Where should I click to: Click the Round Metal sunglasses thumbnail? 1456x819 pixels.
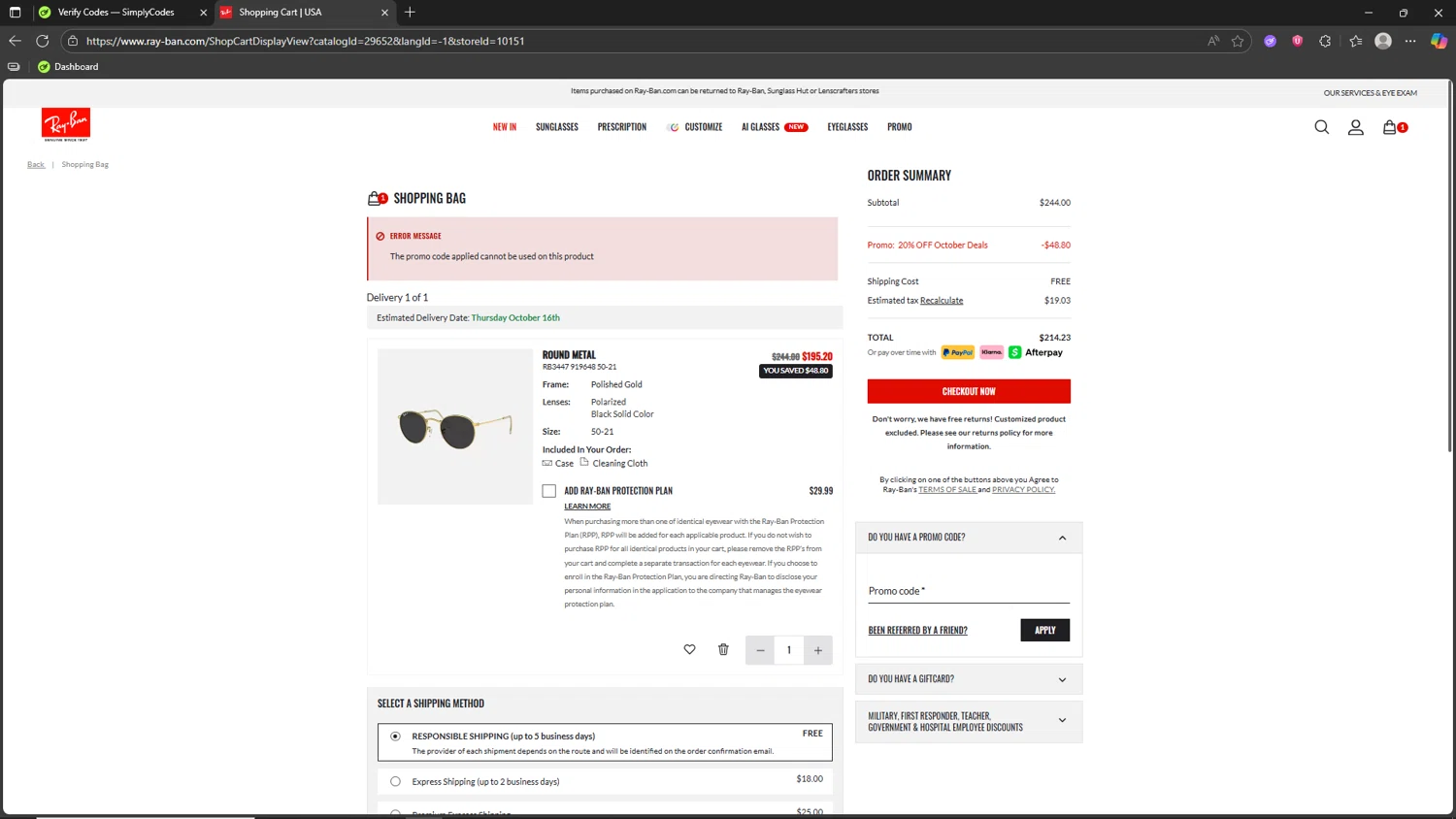455,427
